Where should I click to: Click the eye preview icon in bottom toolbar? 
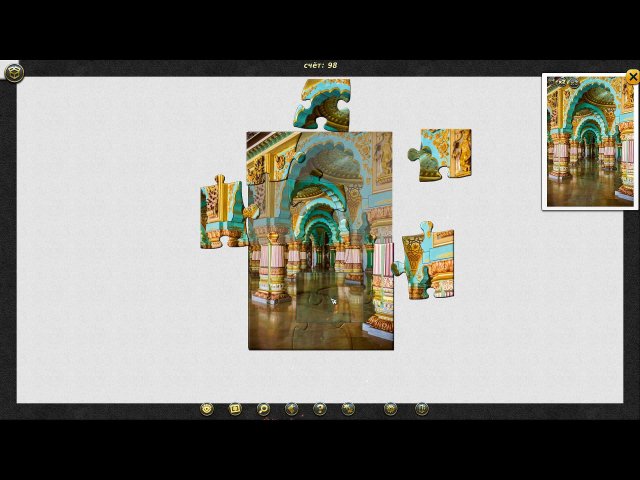(207, 409)
